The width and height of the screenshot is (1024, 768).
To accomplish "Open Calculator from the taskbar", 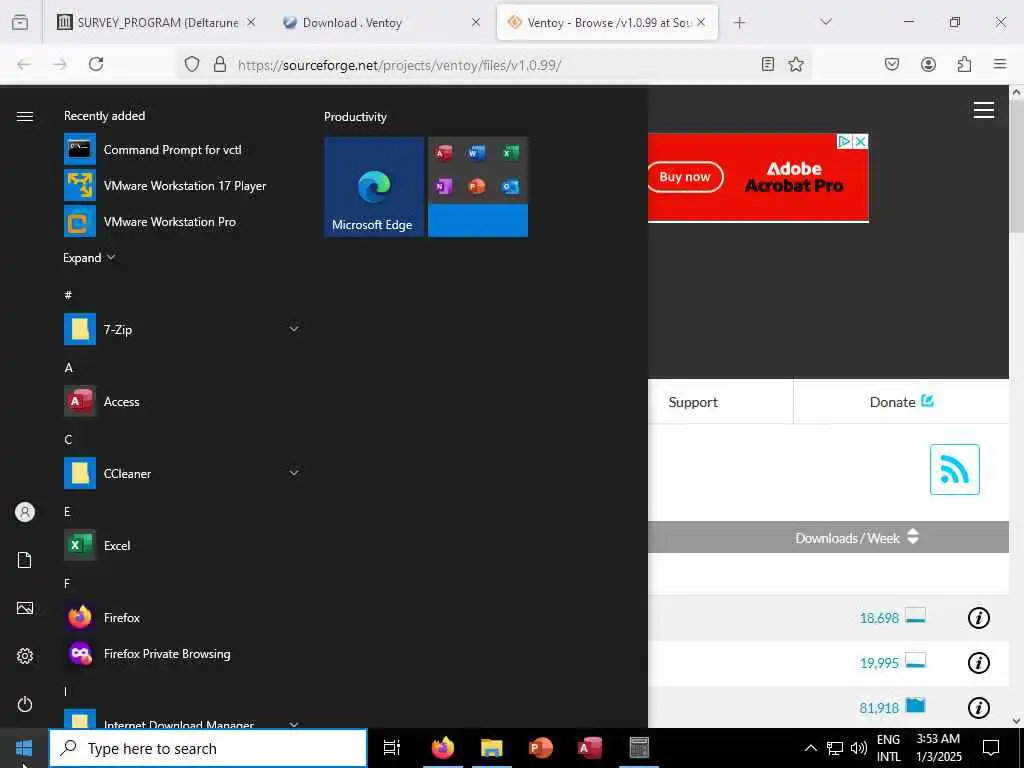I will pos(639,748).
